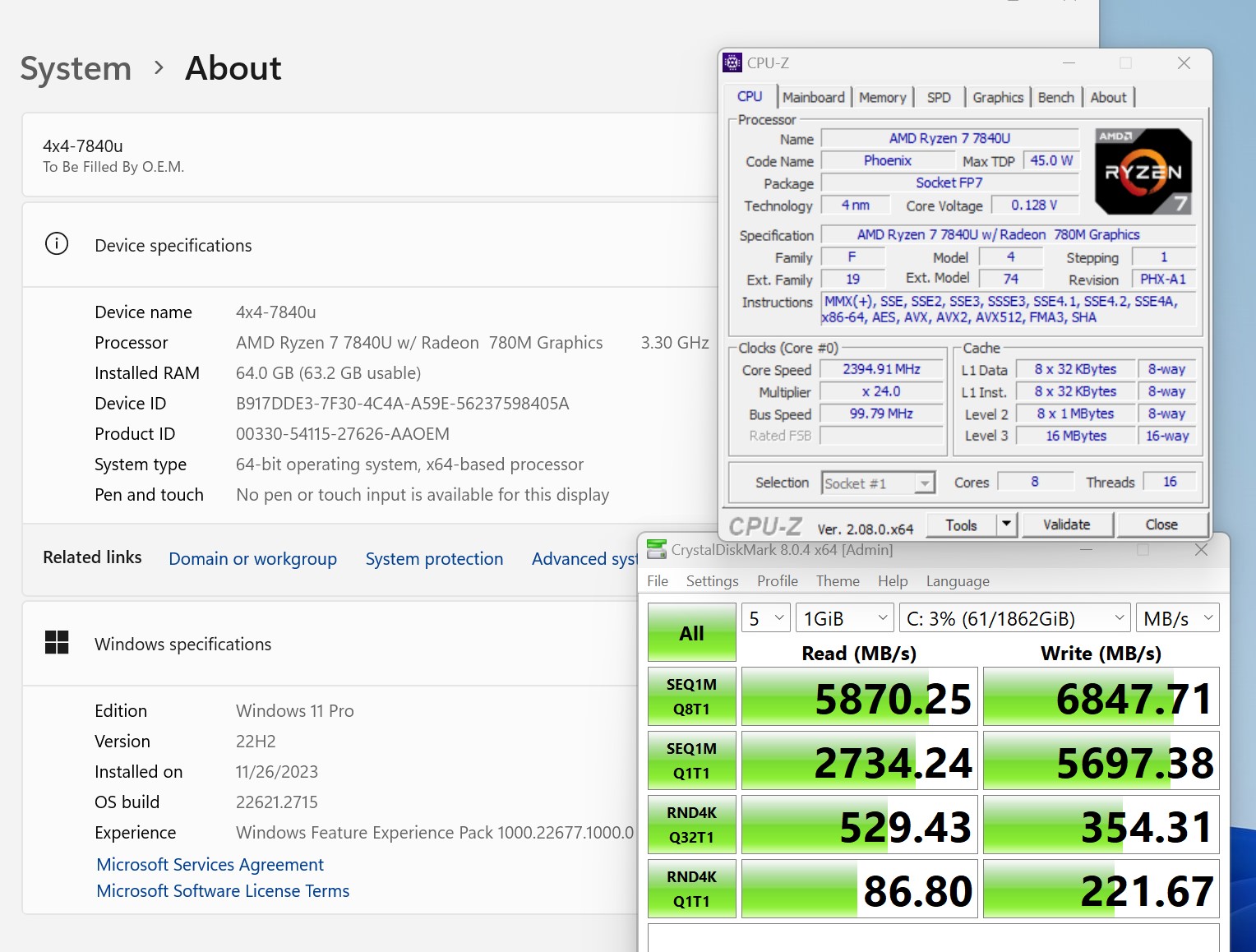Click the CrystalDiskMark title bar icon
Image resolution: width=1256 pixels, height=952 pixels.
click(x=657, y=549)
